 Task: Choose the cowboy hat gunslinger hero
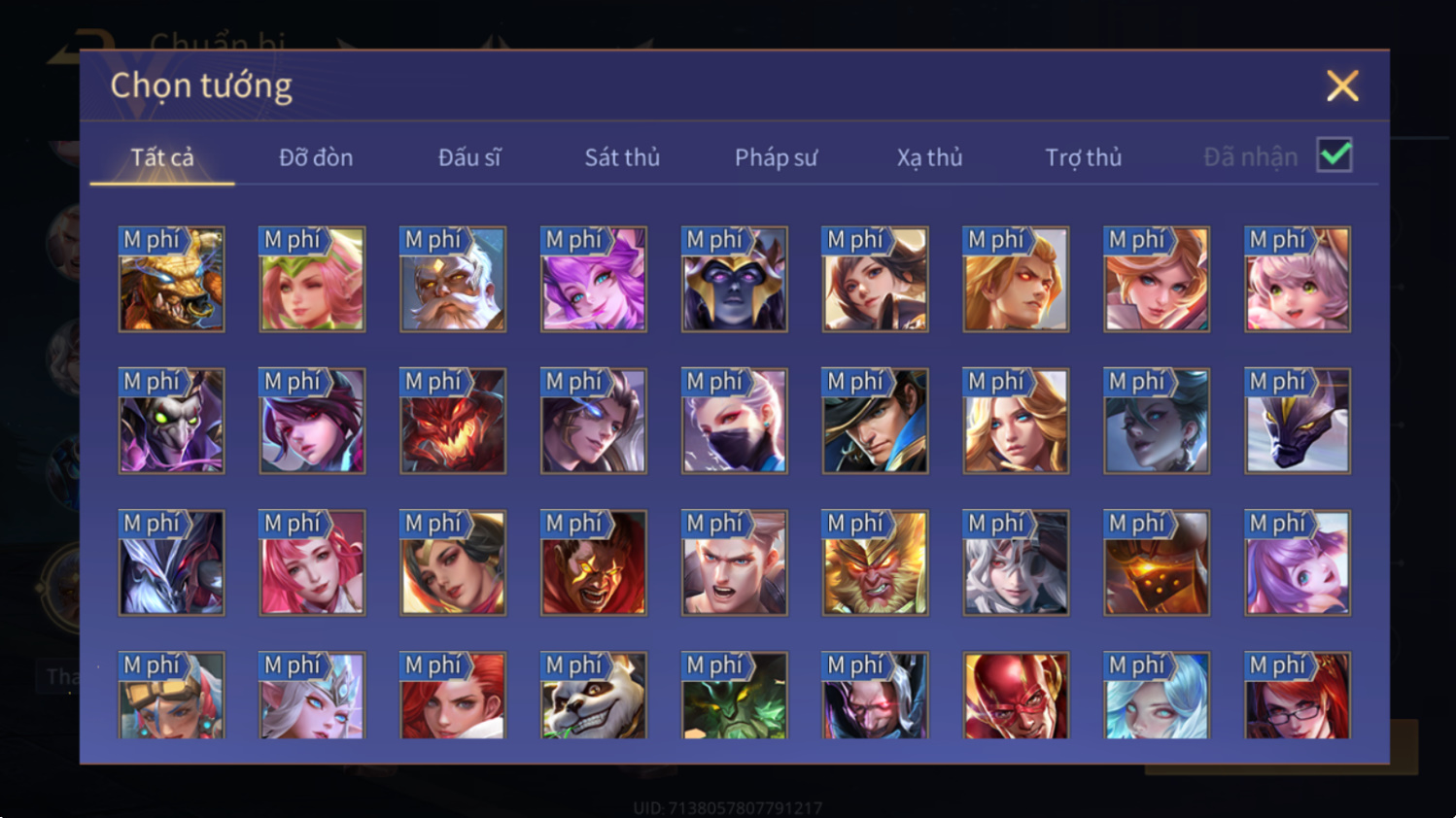876,422
